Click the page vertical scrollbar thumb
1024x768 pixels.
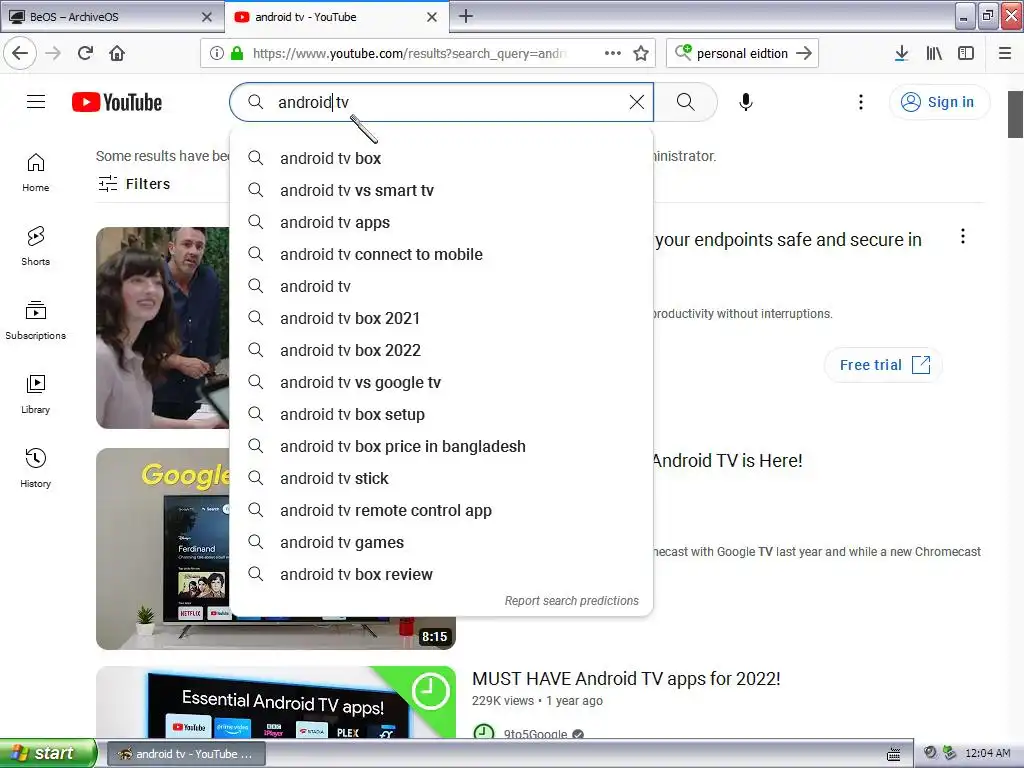coord(1015,114)
